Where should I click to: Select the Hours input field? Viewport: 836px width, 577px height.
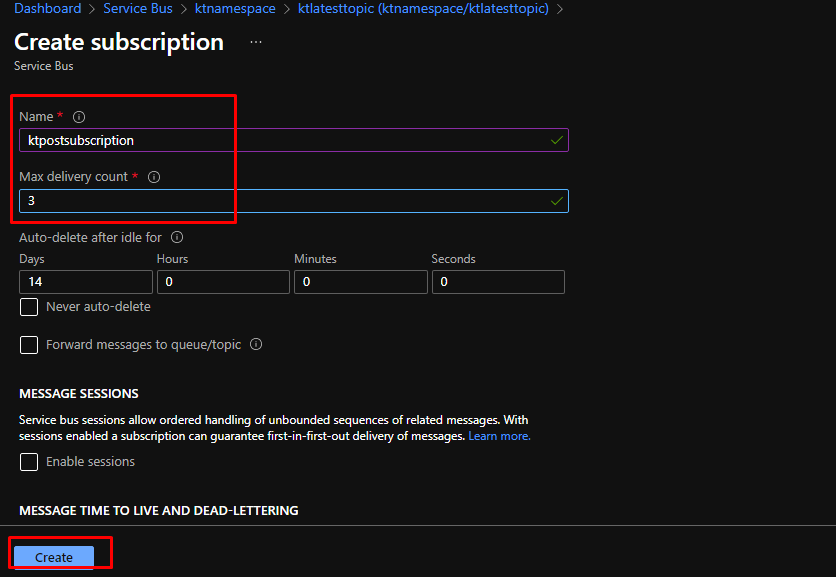coord(222,282)
